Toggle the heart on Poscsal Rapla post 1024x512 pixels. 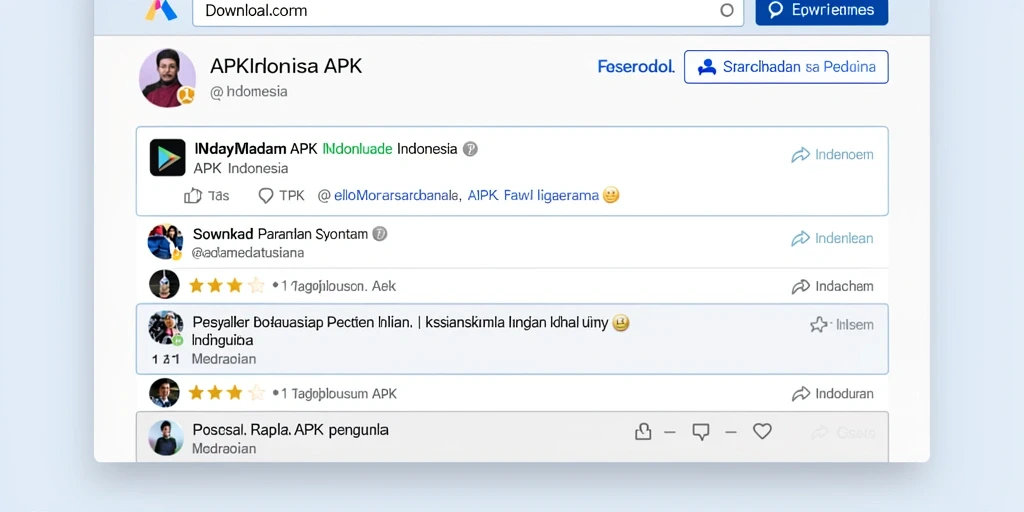click(762, 431)
